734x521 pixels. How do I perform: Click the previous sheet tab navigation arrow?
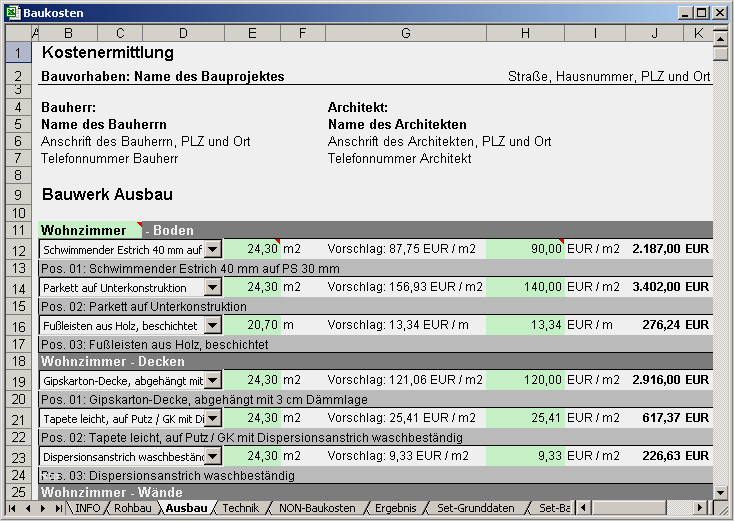point(28,508)
